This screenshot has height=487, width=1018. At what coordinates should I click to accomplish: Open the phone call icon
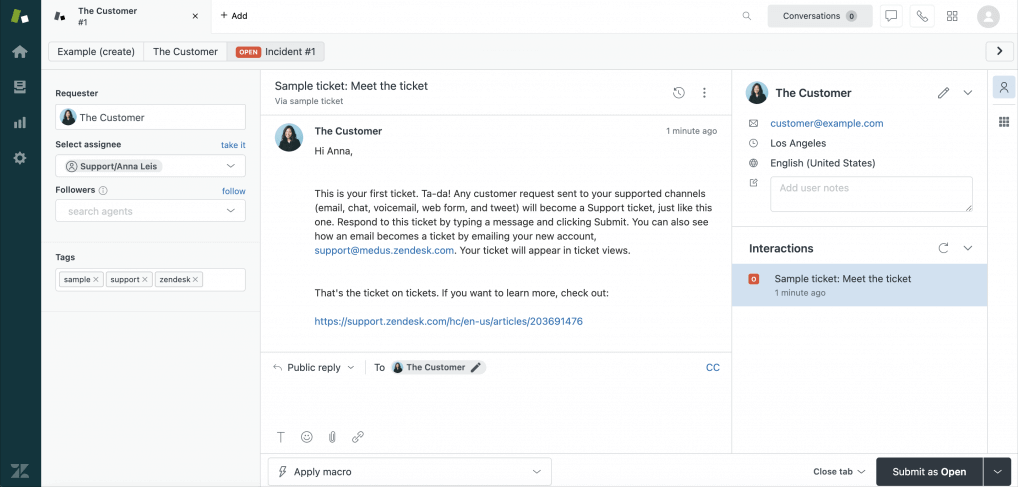(x=921, y=16)
